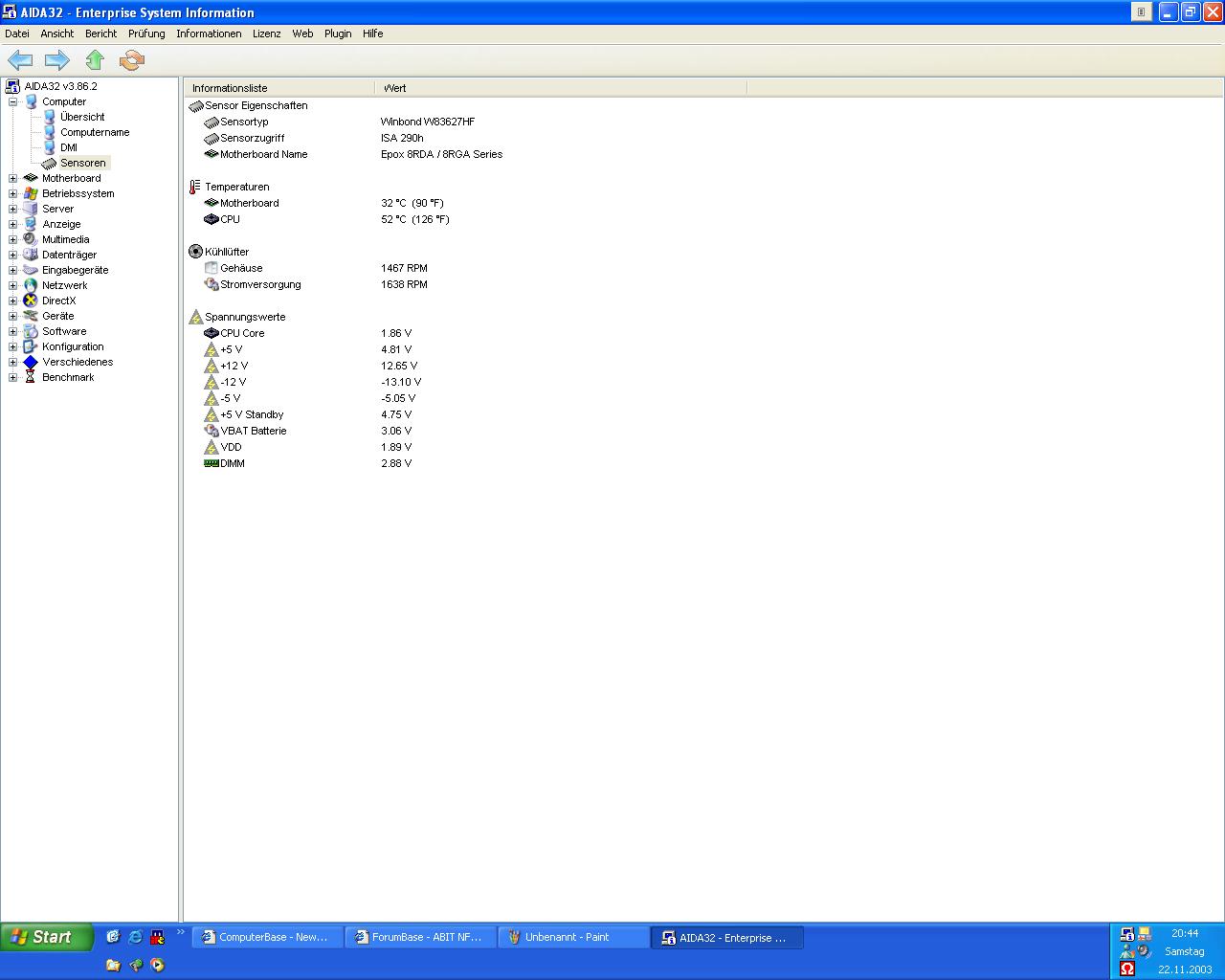Click the DIMM memory module icon
Image resolution: width=1225 pixels, height=980 pixels.
coord(212,463)
